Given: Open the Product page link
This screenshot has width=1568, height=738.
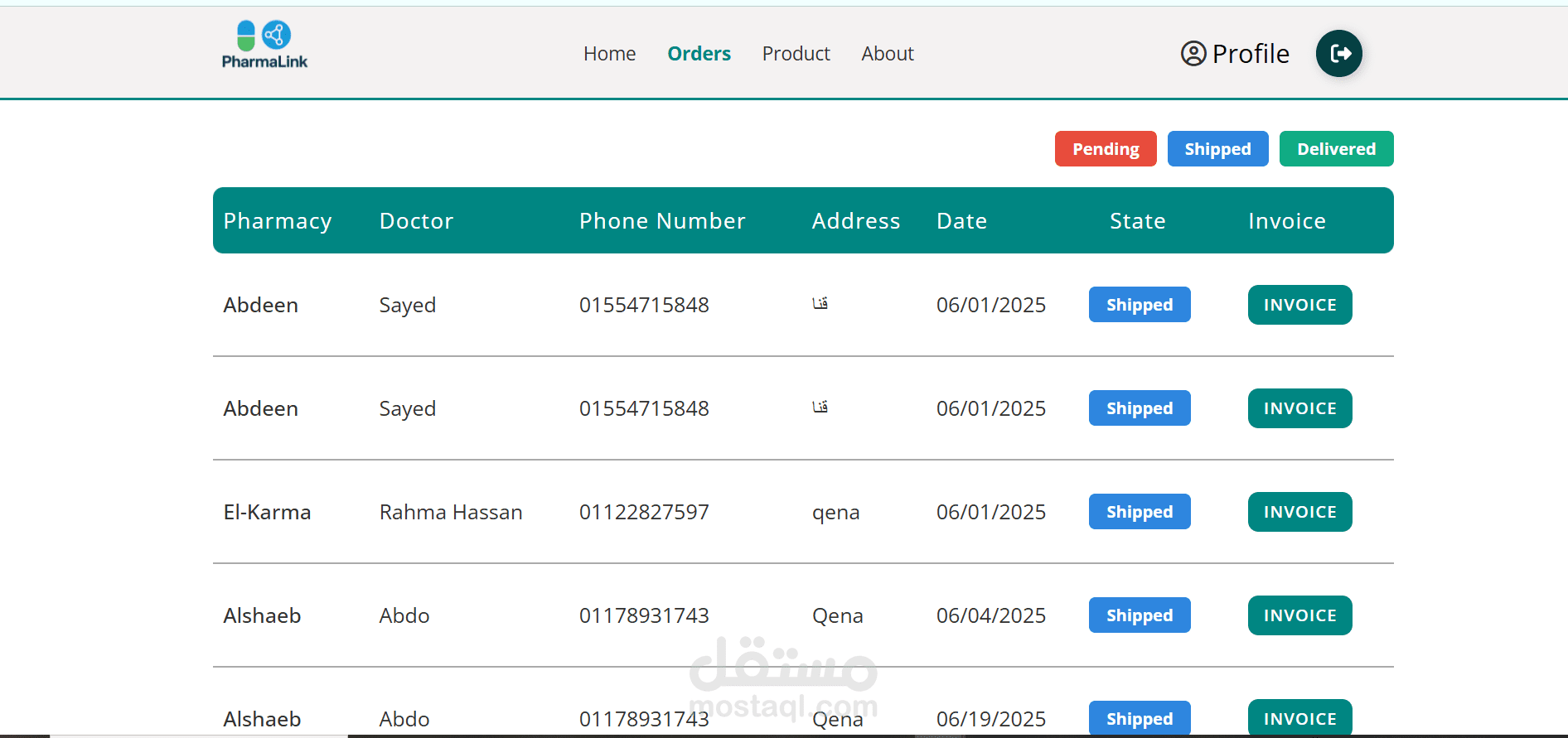Looking at the screenshot, I should (x=796, y=54).
